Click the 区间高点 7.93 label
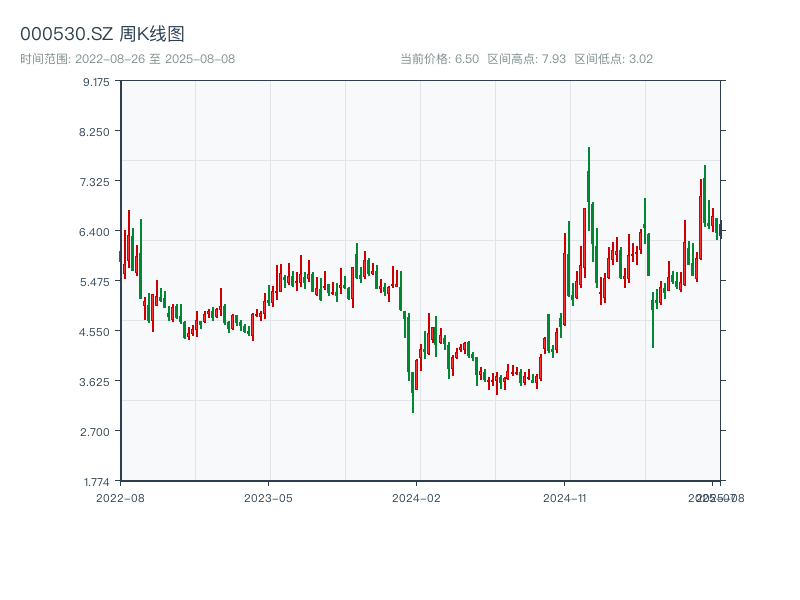Image resolution: width=800 pixels, height=600 pixels. click(x=526, y=59)
